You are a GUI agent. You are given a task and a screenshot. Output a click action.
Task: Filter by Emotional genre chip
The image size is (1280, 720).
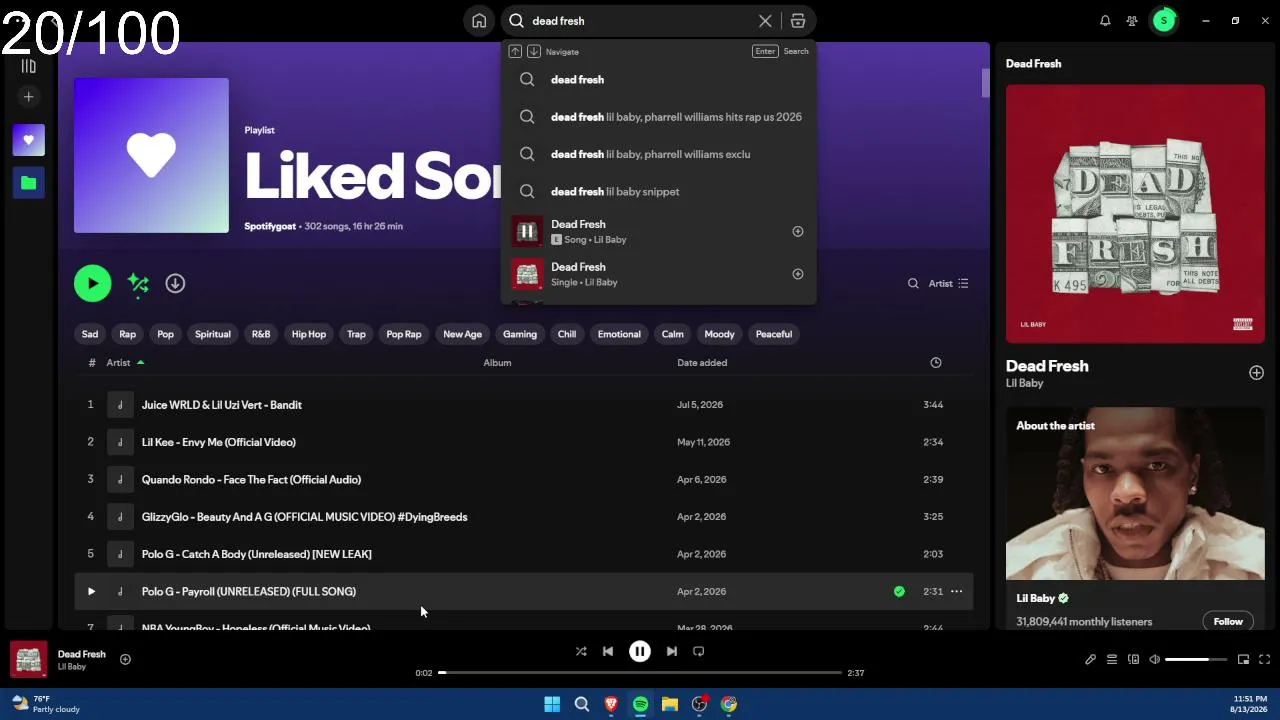(x=619, y=334)
